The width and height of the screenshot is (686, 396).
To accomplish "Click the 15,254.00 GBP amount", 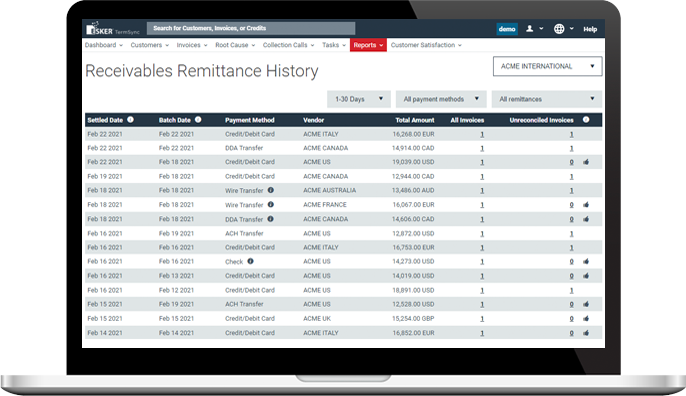I will (x=413, y=319).
